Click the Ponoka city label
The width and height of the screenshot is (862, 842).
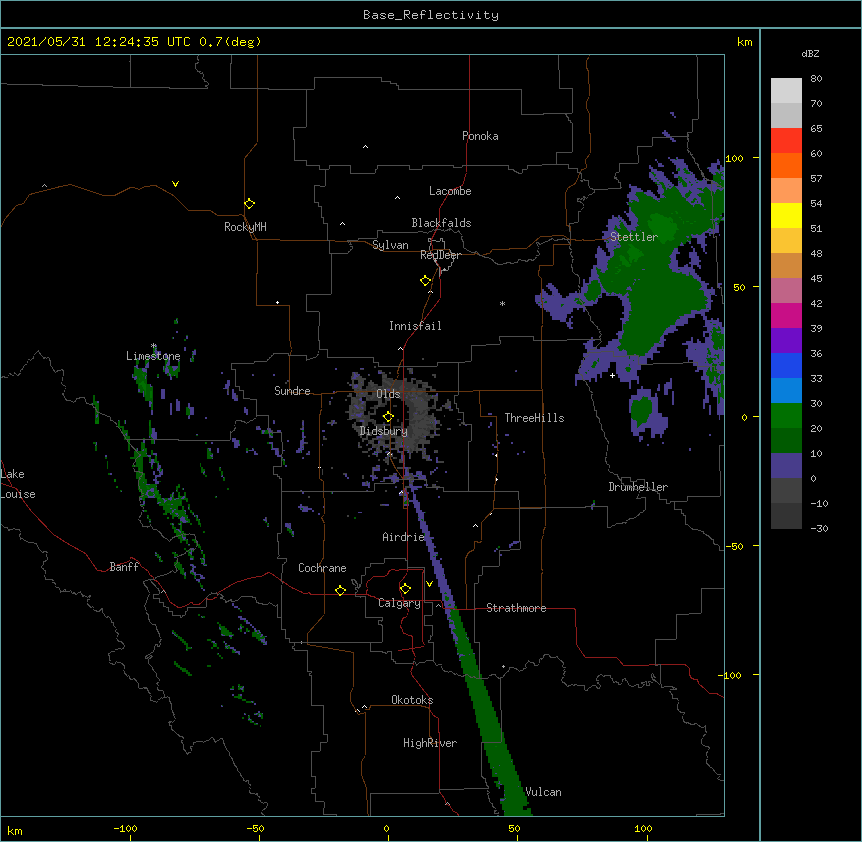(x=480, y=136)
